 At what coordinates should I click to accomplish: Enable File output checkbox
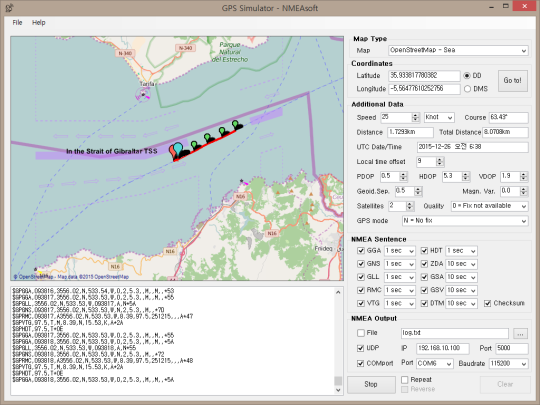pyautogui.click(x=361, y=333)
